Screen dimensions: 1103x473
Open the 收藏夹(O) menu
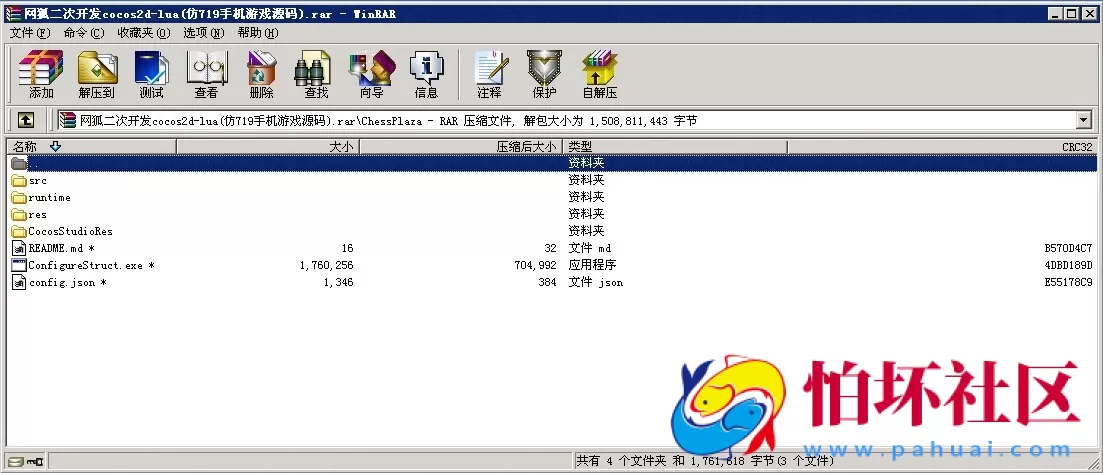coord(144,33)
